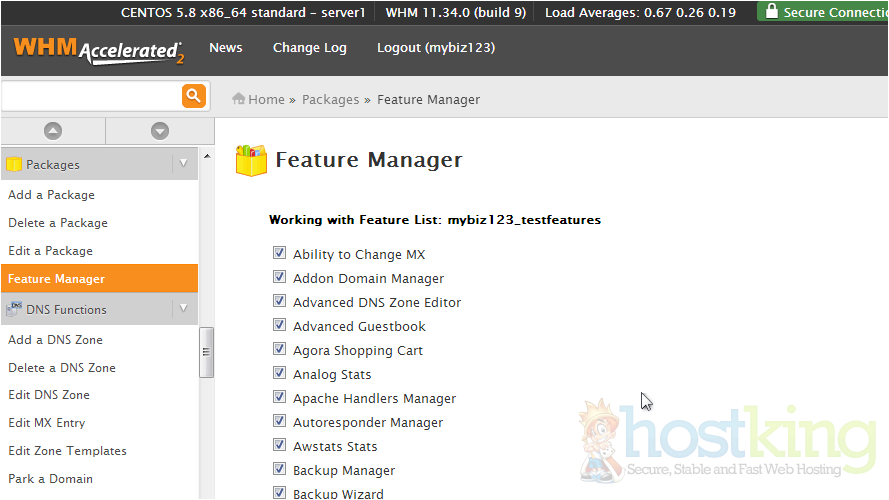Collapse the Packages section arrow
The height and width of the screenshot is (500, 889).
tap(183, 164)
